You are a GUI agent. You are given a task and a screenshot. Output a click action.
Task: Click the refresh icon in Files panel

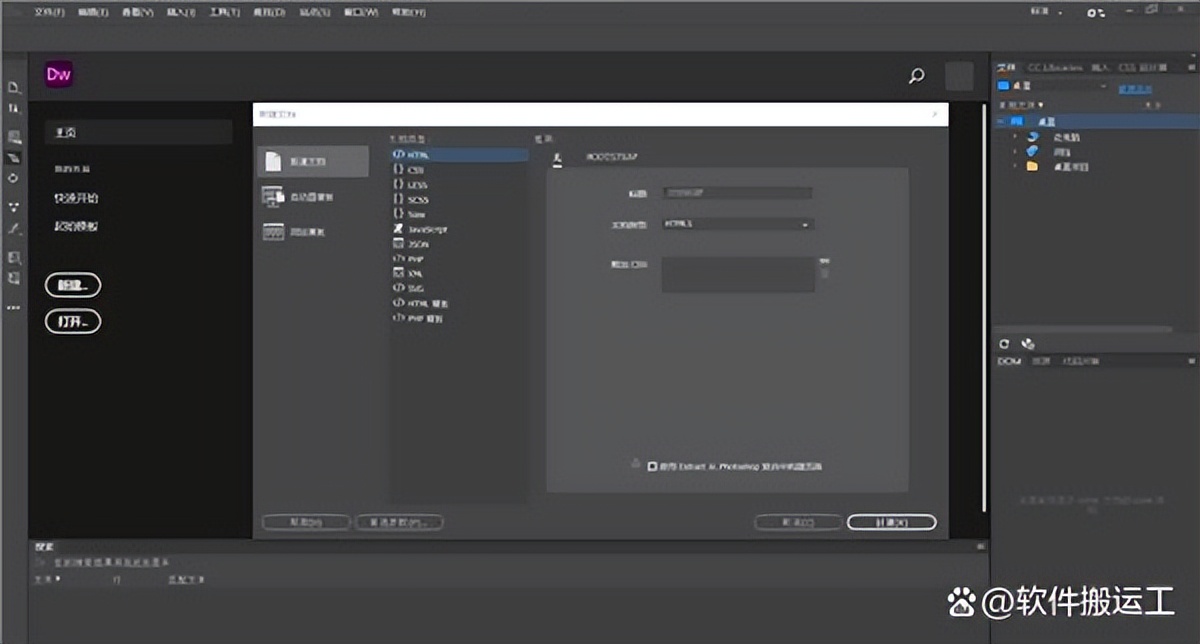click(1006, 343)
